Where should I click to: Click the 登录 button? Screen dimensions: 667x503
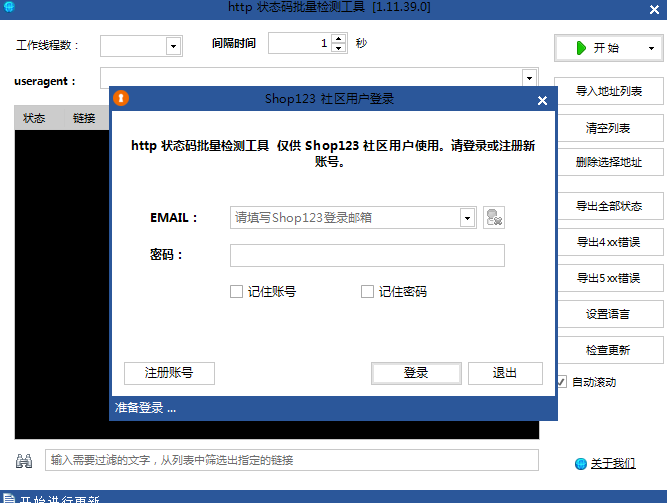tap(416, 373)
